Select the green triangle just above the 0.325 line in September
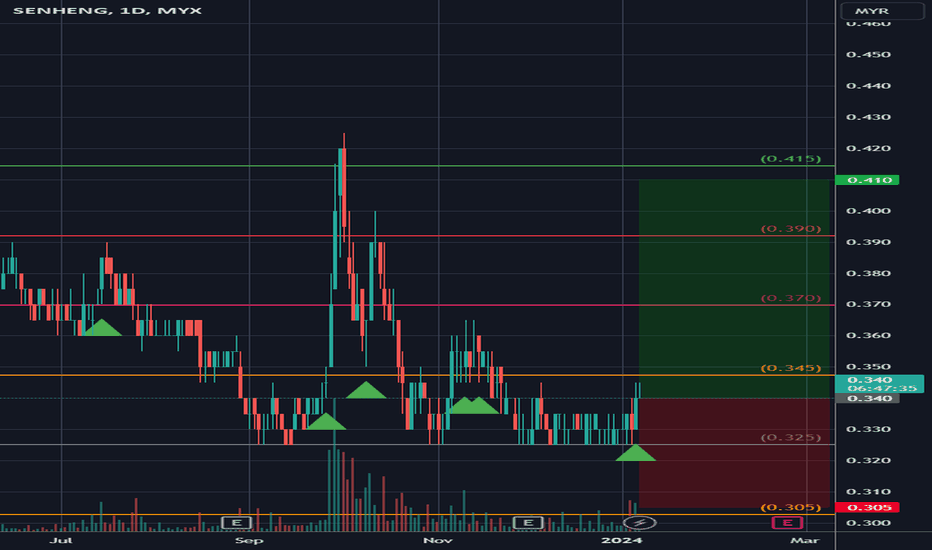Viewport: 932px width, 550px height. point(325,421)
